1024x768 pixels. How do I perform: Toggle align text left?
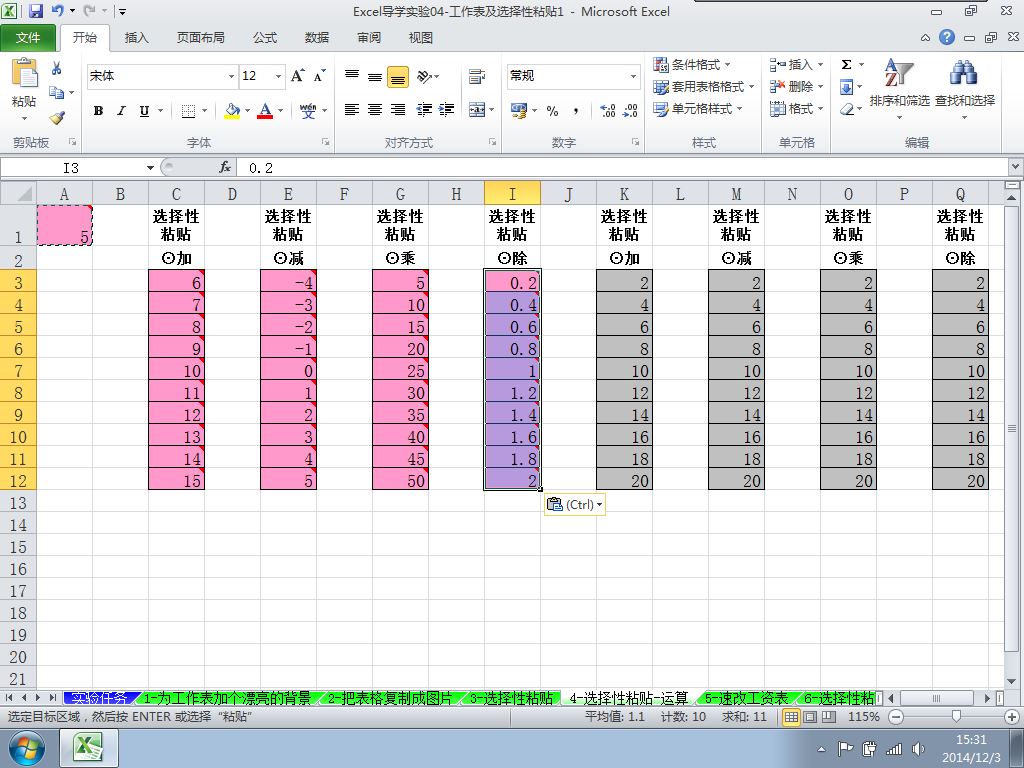coord(352,110)
